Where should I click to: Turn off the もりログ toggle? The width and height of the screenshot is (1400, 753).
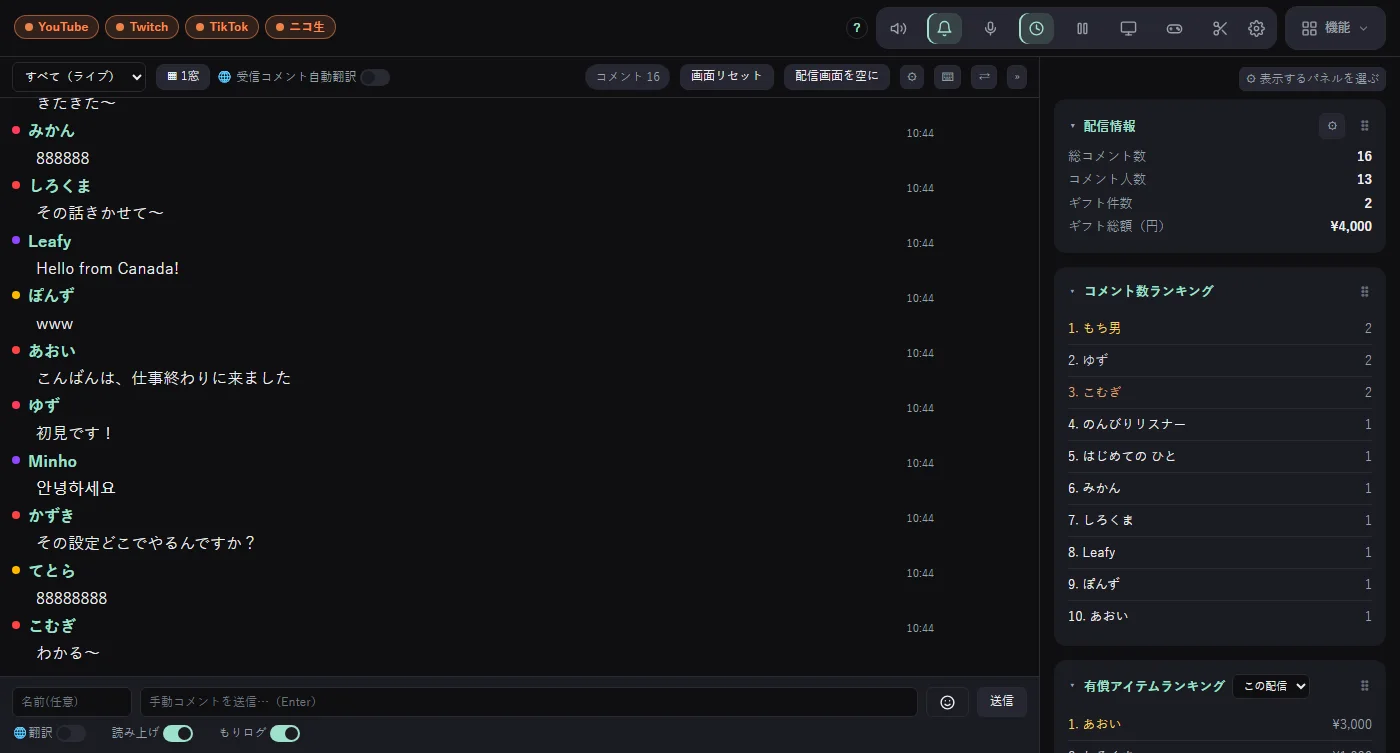pyautogui.click(x=285, y=733)
